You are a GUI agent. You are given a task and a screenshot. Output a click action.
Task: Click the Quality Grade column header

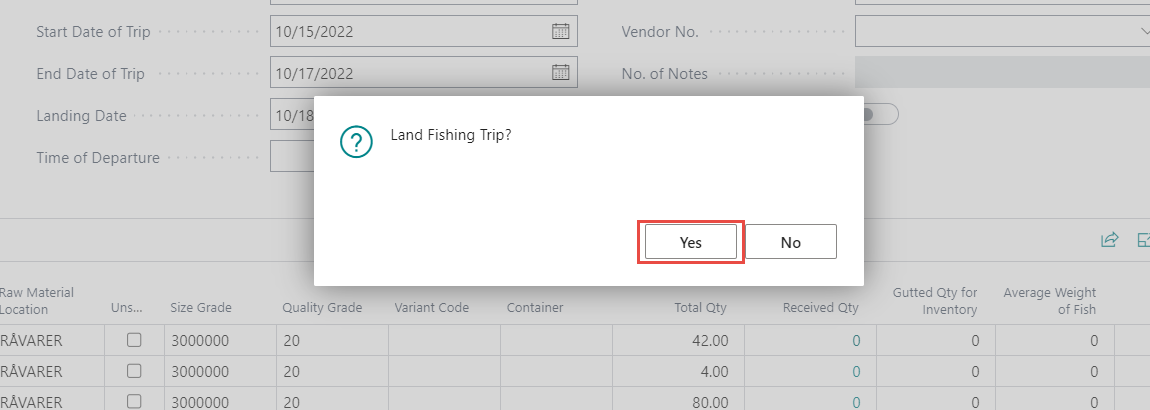322,308
